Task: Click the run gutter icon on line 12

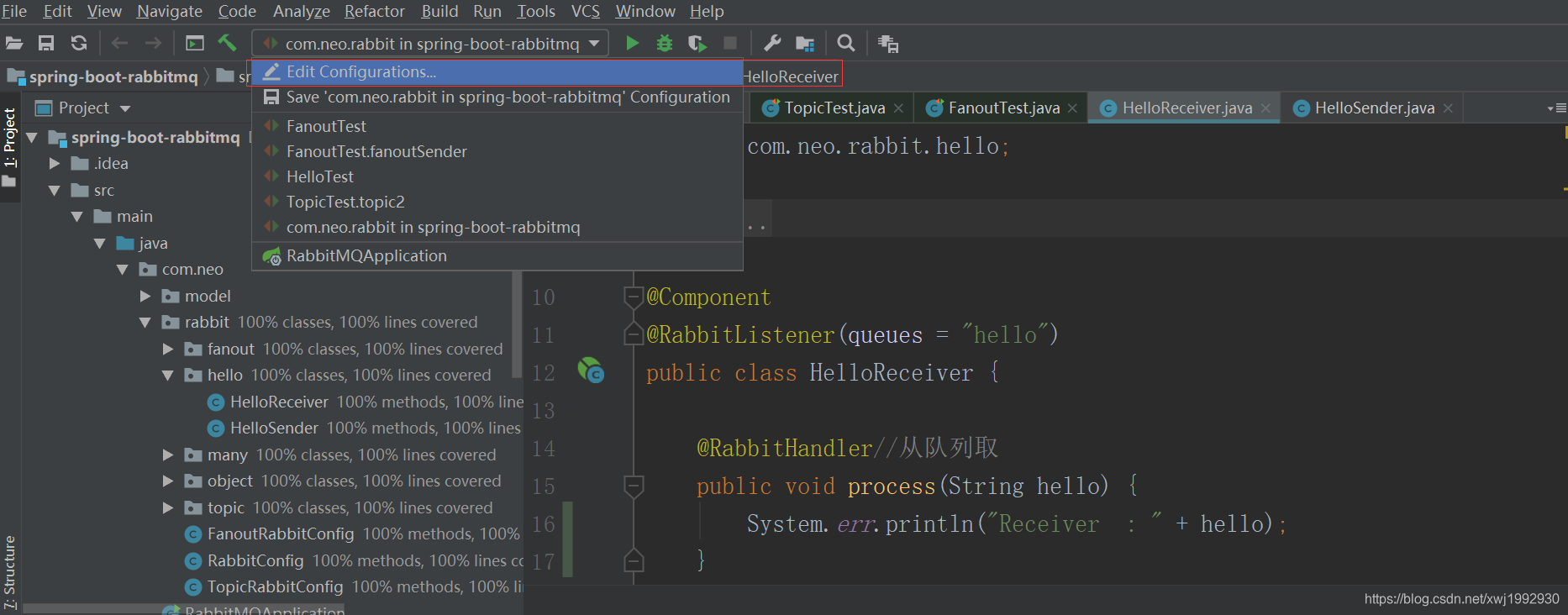Action: coord(591,370)
